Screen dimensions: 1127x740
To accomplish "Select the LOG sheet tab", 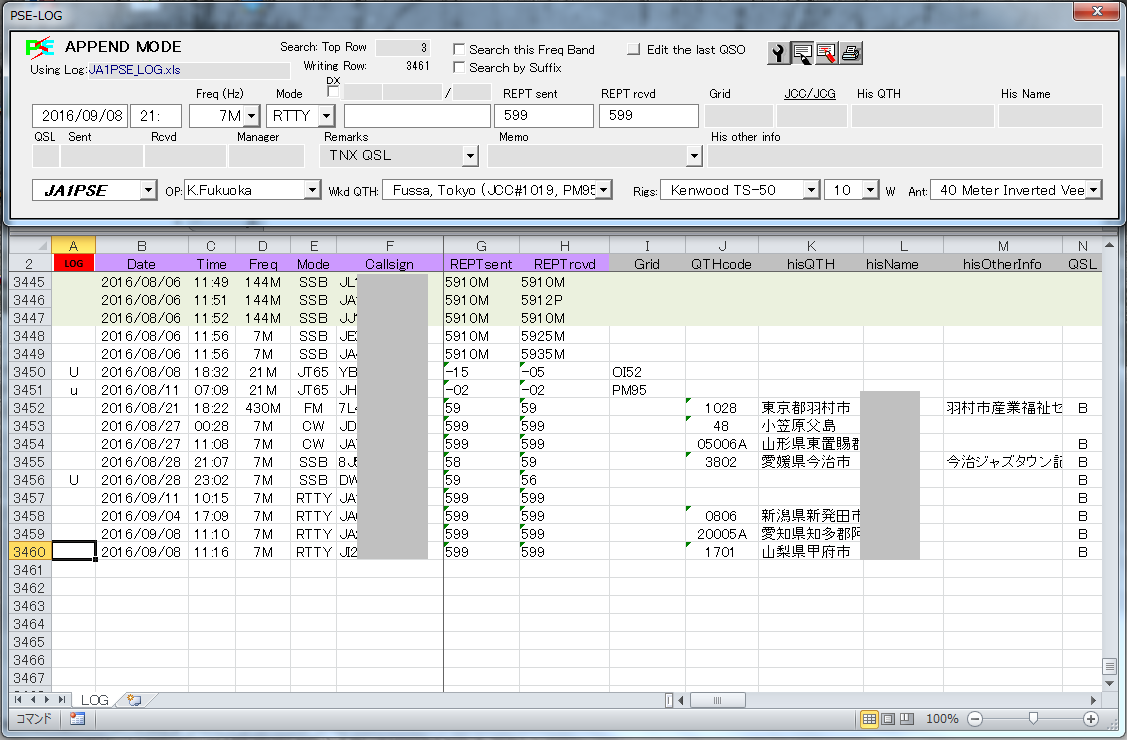I will click(x=95, y=700).
